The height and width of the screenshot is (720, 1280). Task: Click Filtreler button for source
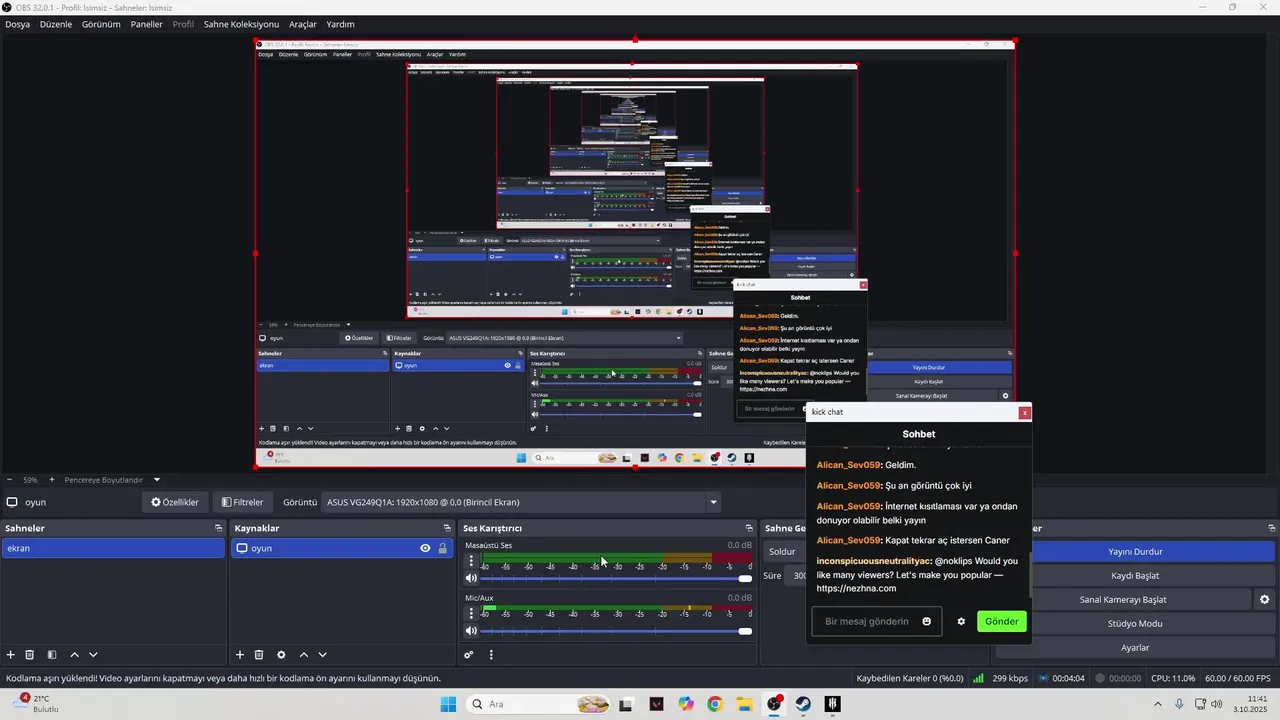243,502
